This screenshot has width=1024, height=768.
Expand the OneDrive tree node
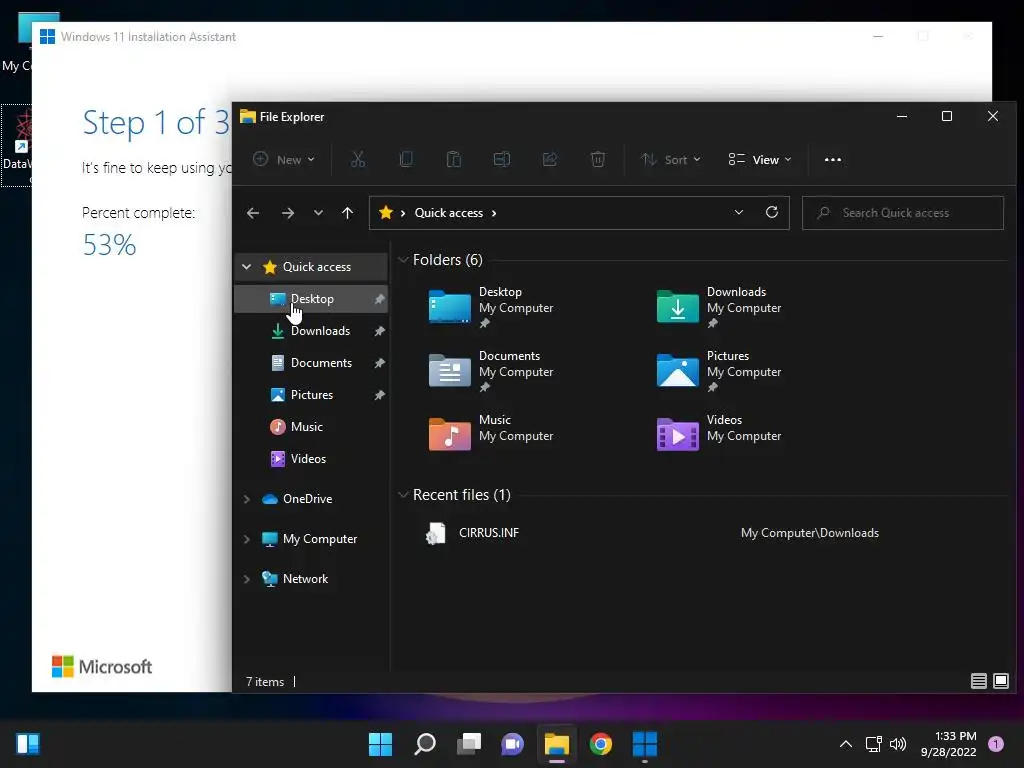pyautogui.click(x=246, y=499)
